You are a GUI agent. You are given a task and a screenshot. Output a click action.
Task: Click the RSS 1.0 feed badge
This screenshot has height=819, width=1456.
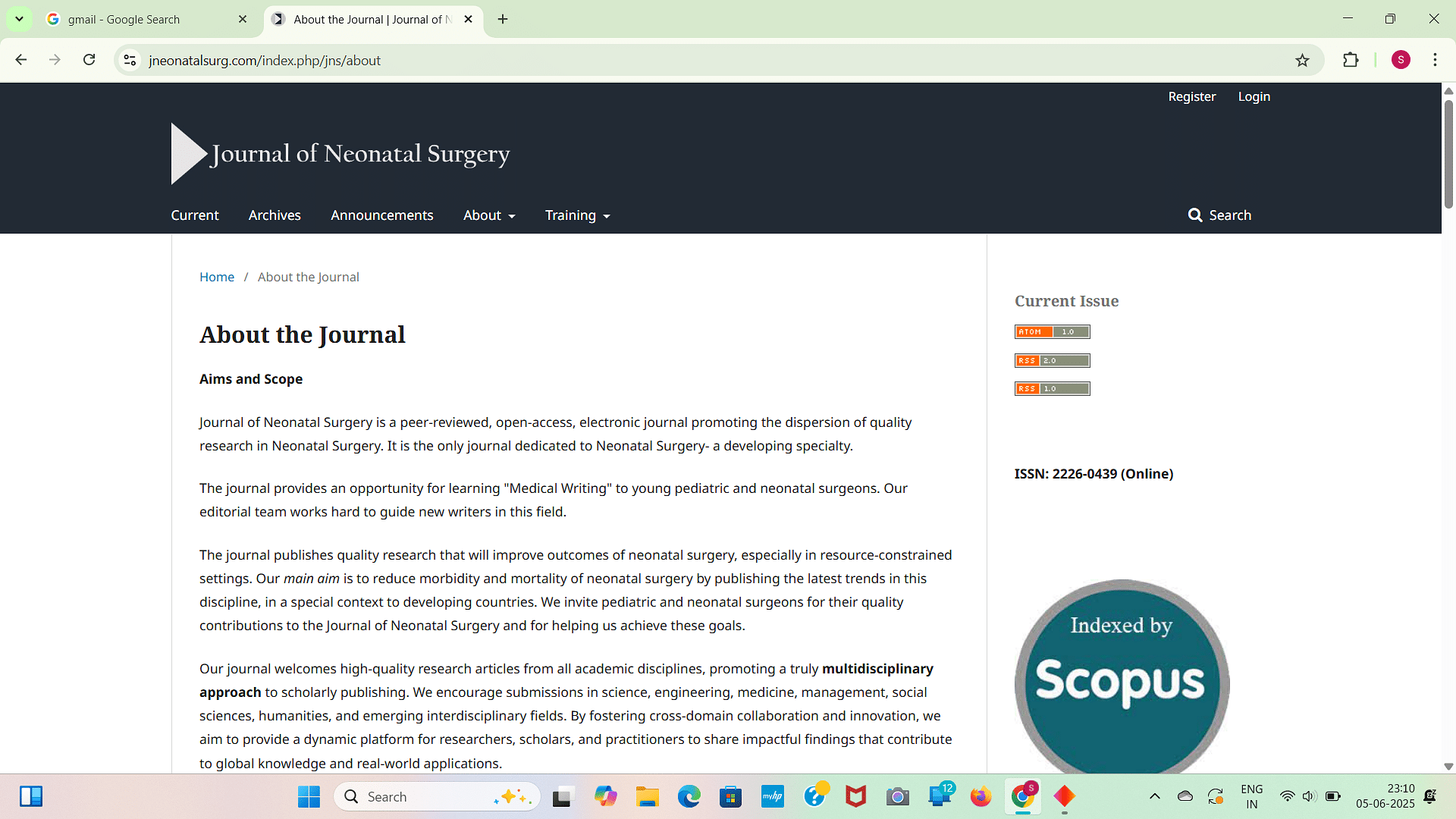click(1052, 388)
